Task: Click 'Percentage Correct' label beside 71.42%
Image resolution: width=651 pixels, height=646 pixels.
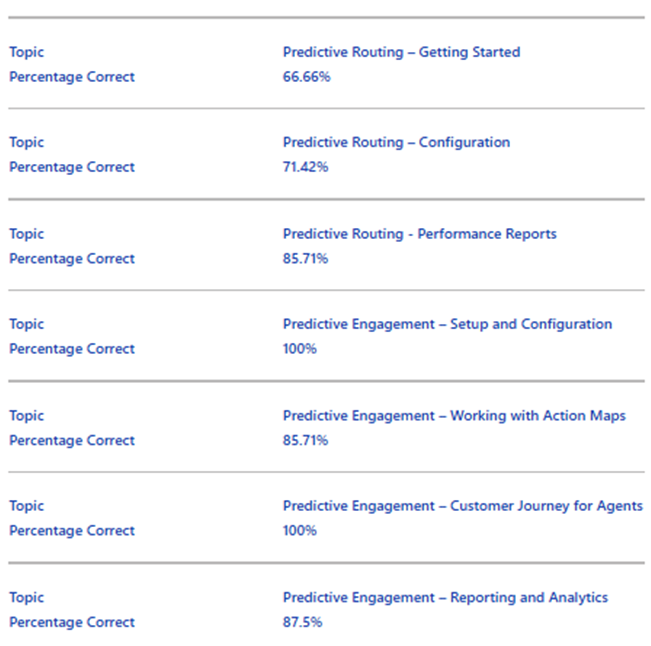Action: 72,167
